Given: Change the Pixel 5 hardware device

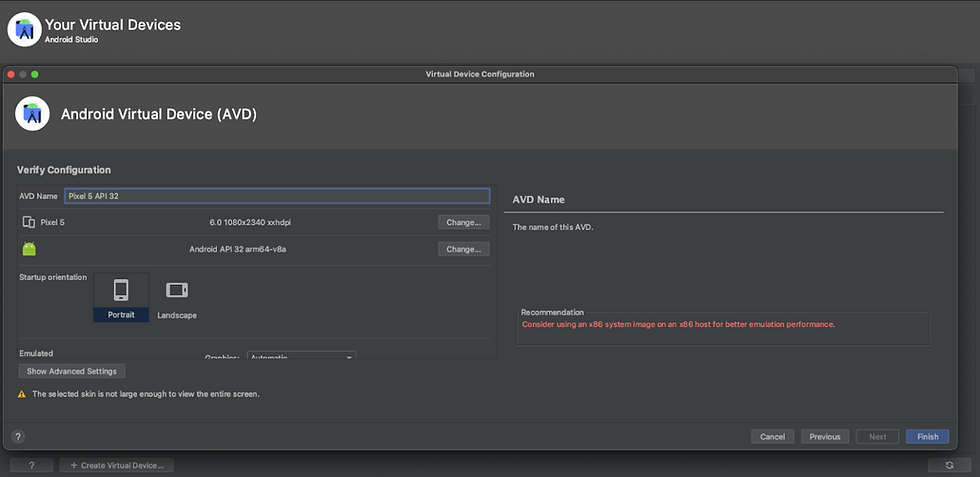Looking at the screenshot, I should pos(464,222).
